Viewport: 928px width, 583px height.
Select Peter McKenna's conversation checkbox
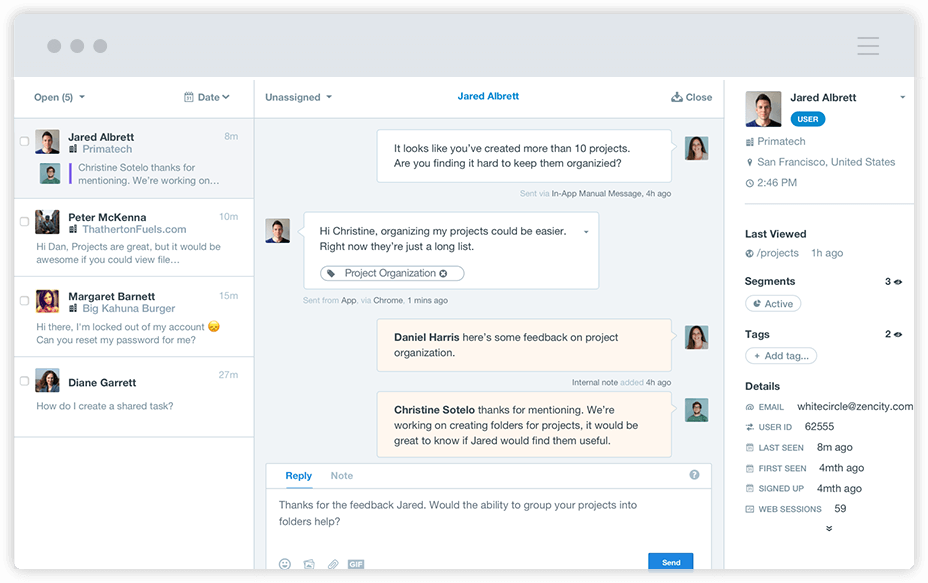click(23, 222)
